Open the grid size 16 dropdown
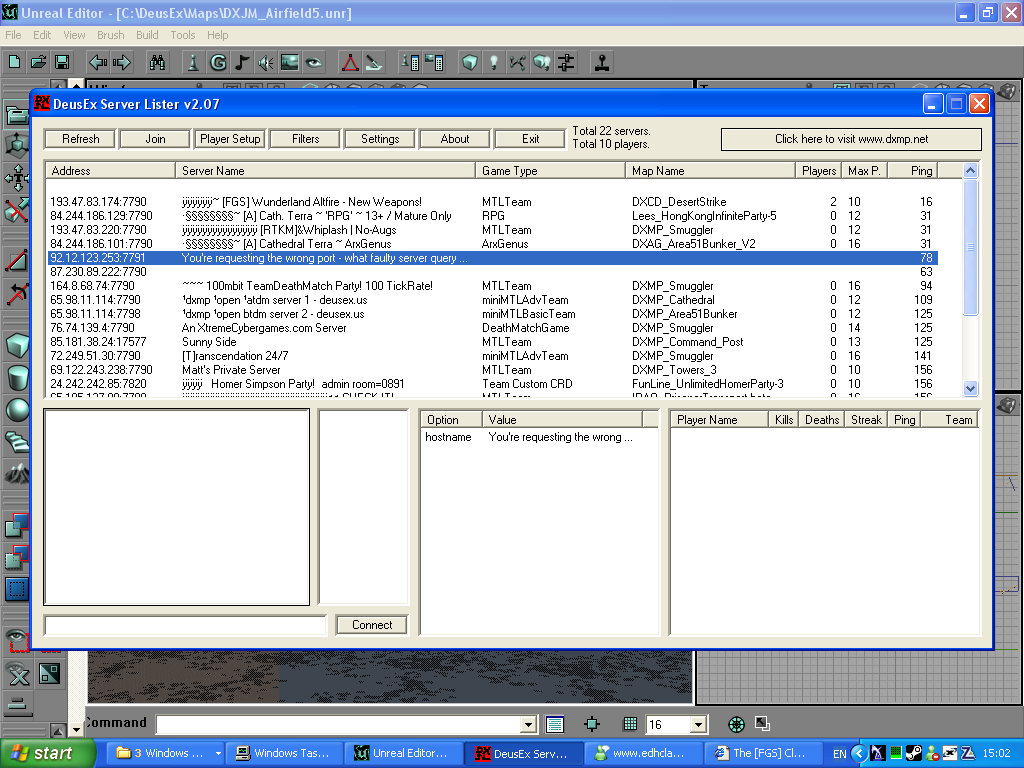This screenshot has height=768, width=1024. click(699, 724)
